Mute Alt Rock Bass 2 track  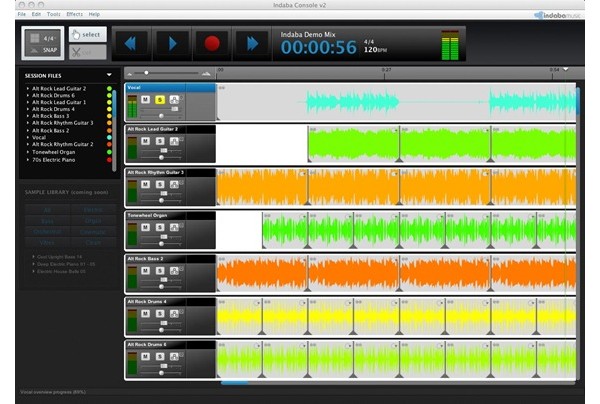(x=145, y=270)
